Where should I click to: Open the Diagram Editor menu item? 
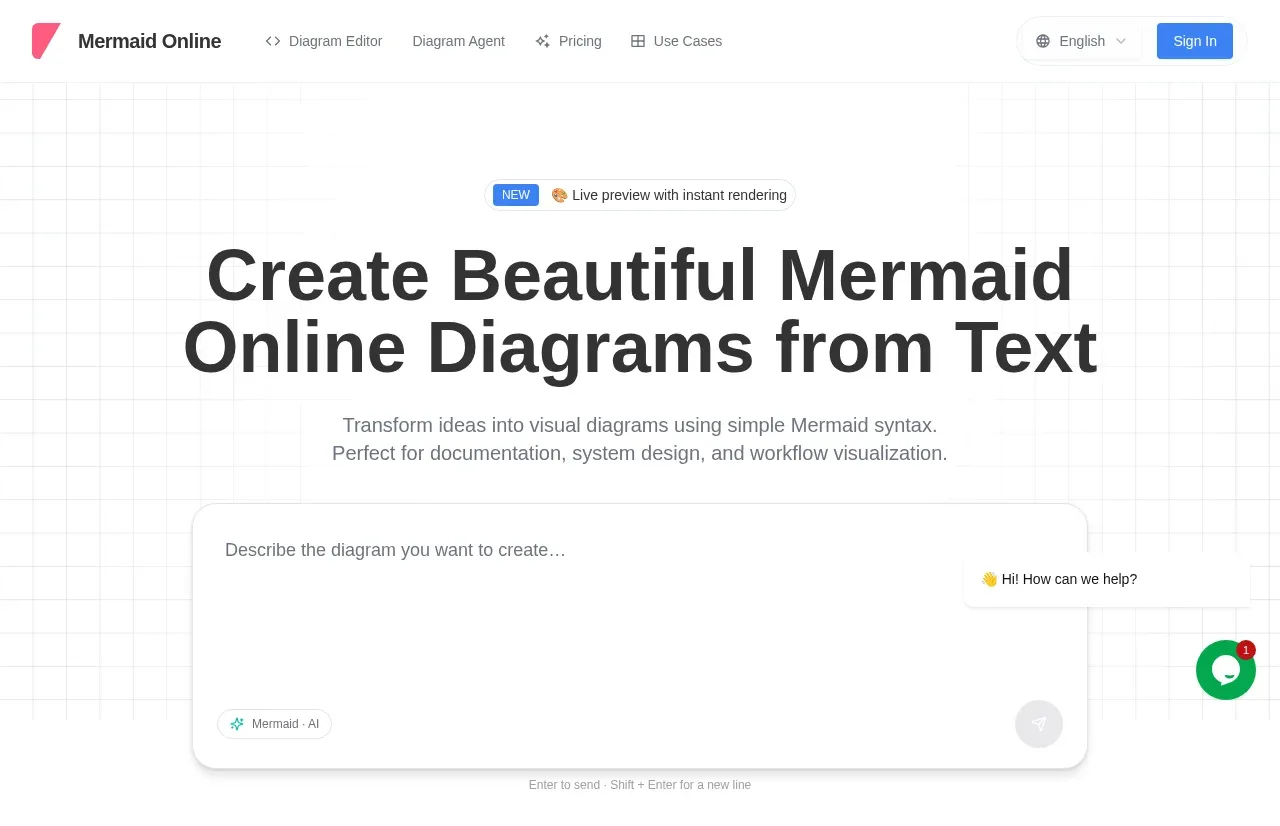[x=324, y=41]
